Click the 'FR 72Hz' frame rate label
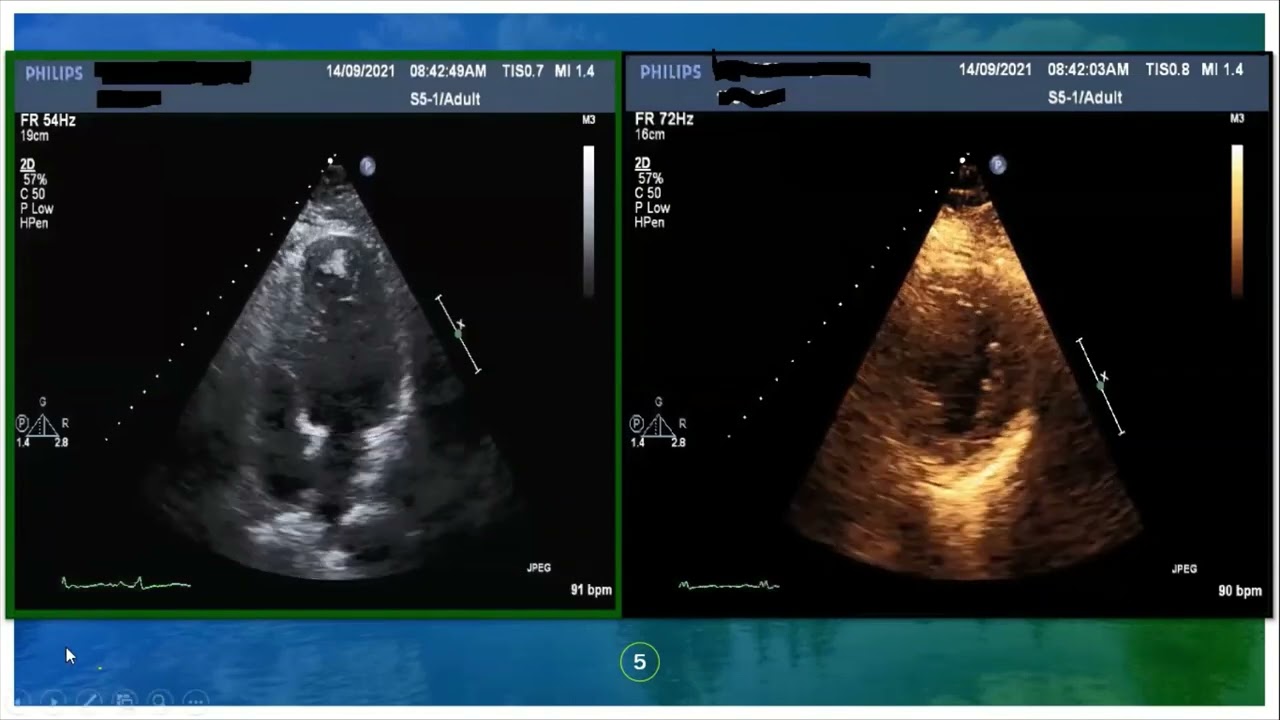Screen dimensions: 1280x720 (x=664, y=119)
